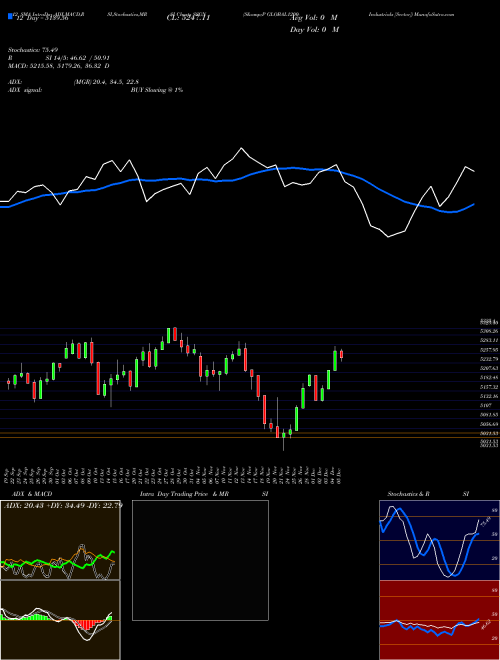The width and height of the screenshot is (500, 660).
Task: Click the (MGR) 20.4, 34.5, 22.8 values
Action: tap(106, 82)
